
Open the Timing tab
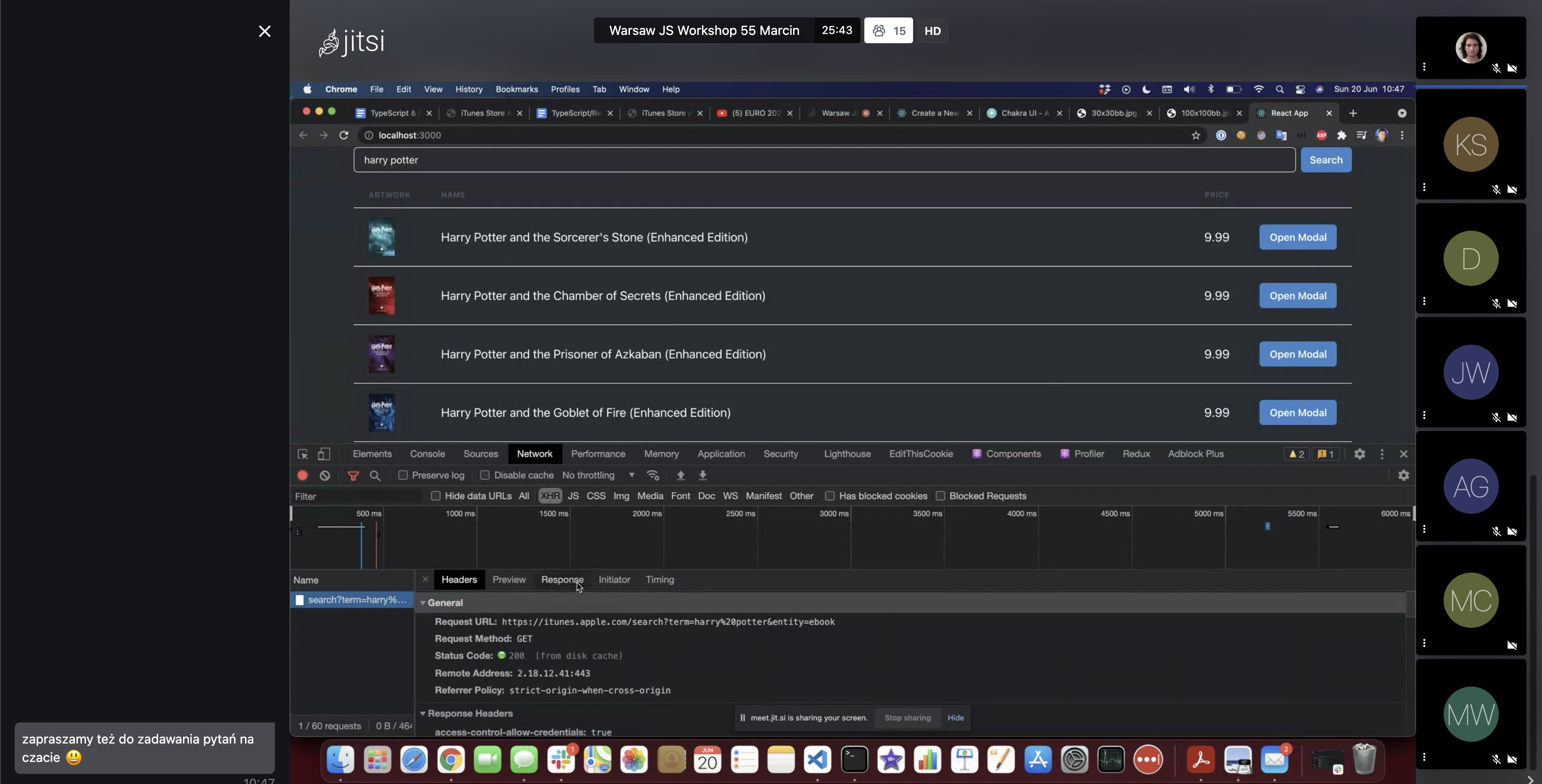coord(660,579)
